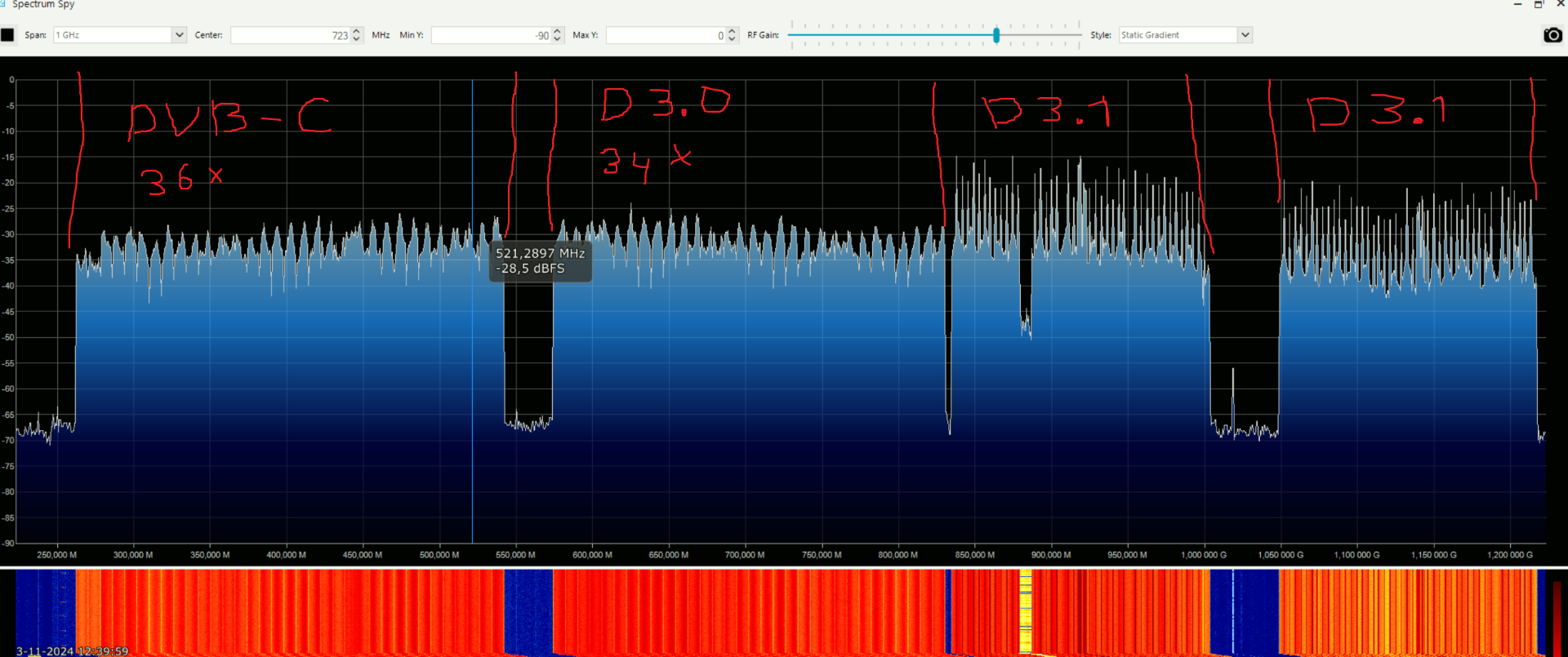Click the Center frequency input field
Image resolution: width=1568 pixels, height=657 pixels.
[292, 35]
